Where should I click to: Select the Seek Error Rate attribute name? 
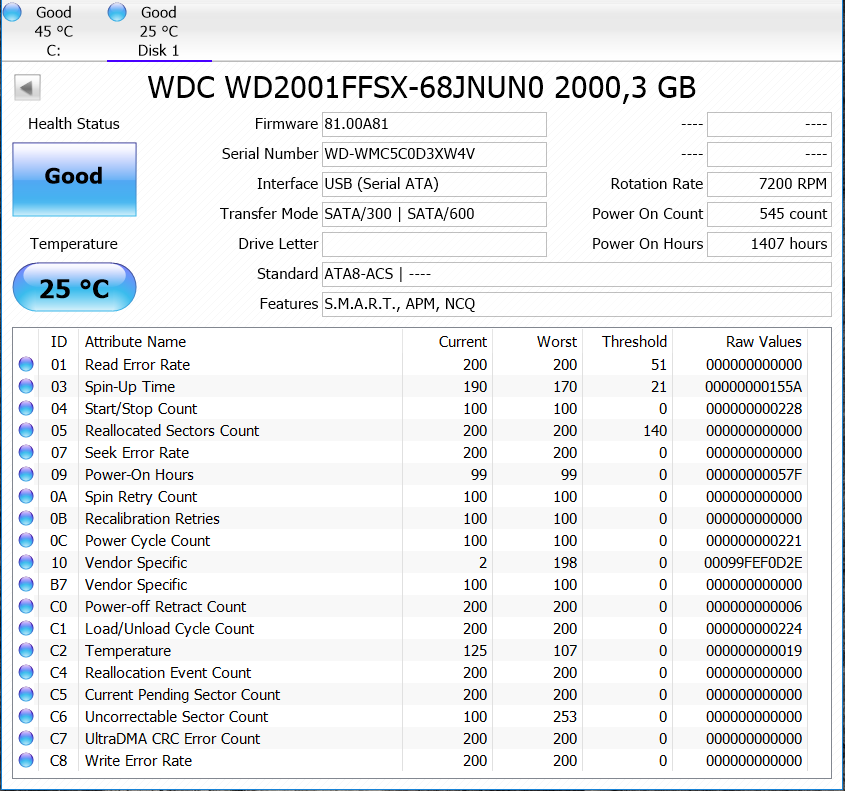(137, 453)
